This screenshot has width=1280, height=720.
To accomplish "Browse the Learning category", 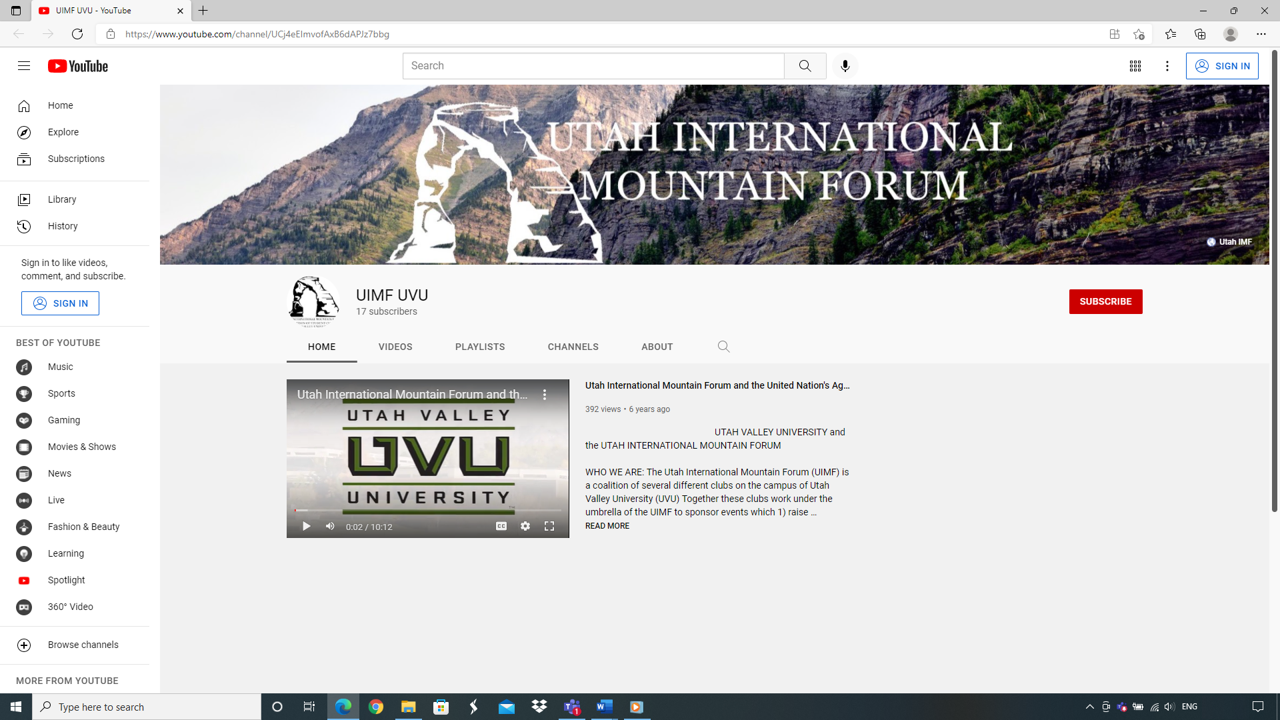I will click(75, 554).
